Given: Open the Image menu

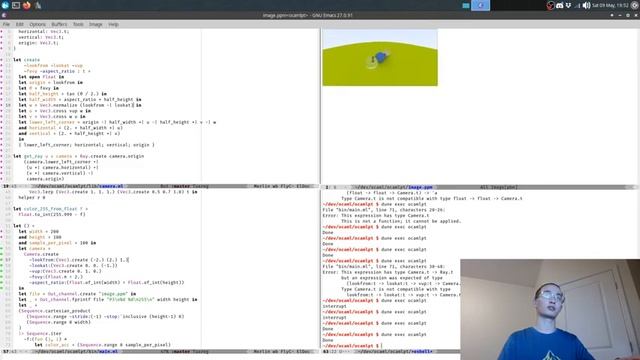Looking at the screenshot, I should 96,24.
